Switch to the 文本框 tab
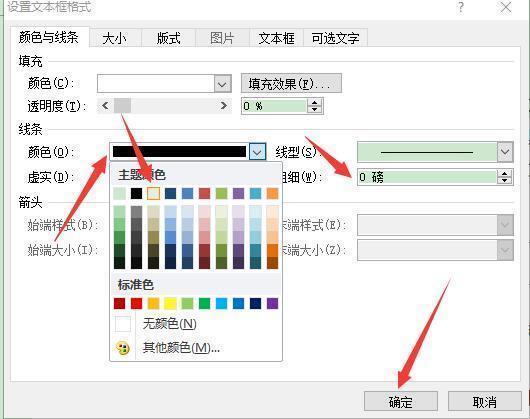 pos(276,38)
